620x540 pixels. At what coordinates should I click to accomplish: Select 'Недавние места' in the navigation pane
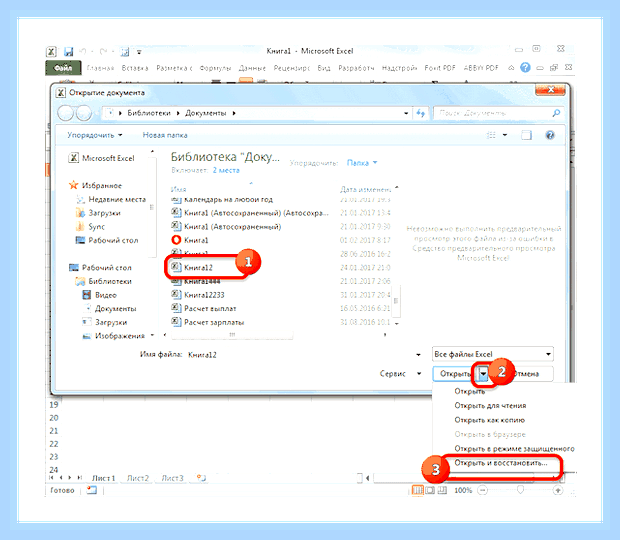(x=111, y=199)
